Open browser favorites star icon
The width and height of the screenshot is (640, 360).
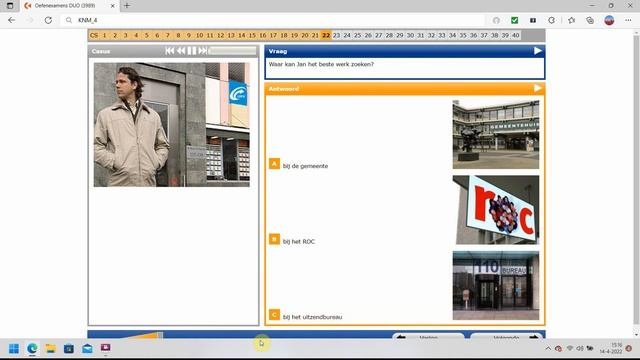[571, 20]
